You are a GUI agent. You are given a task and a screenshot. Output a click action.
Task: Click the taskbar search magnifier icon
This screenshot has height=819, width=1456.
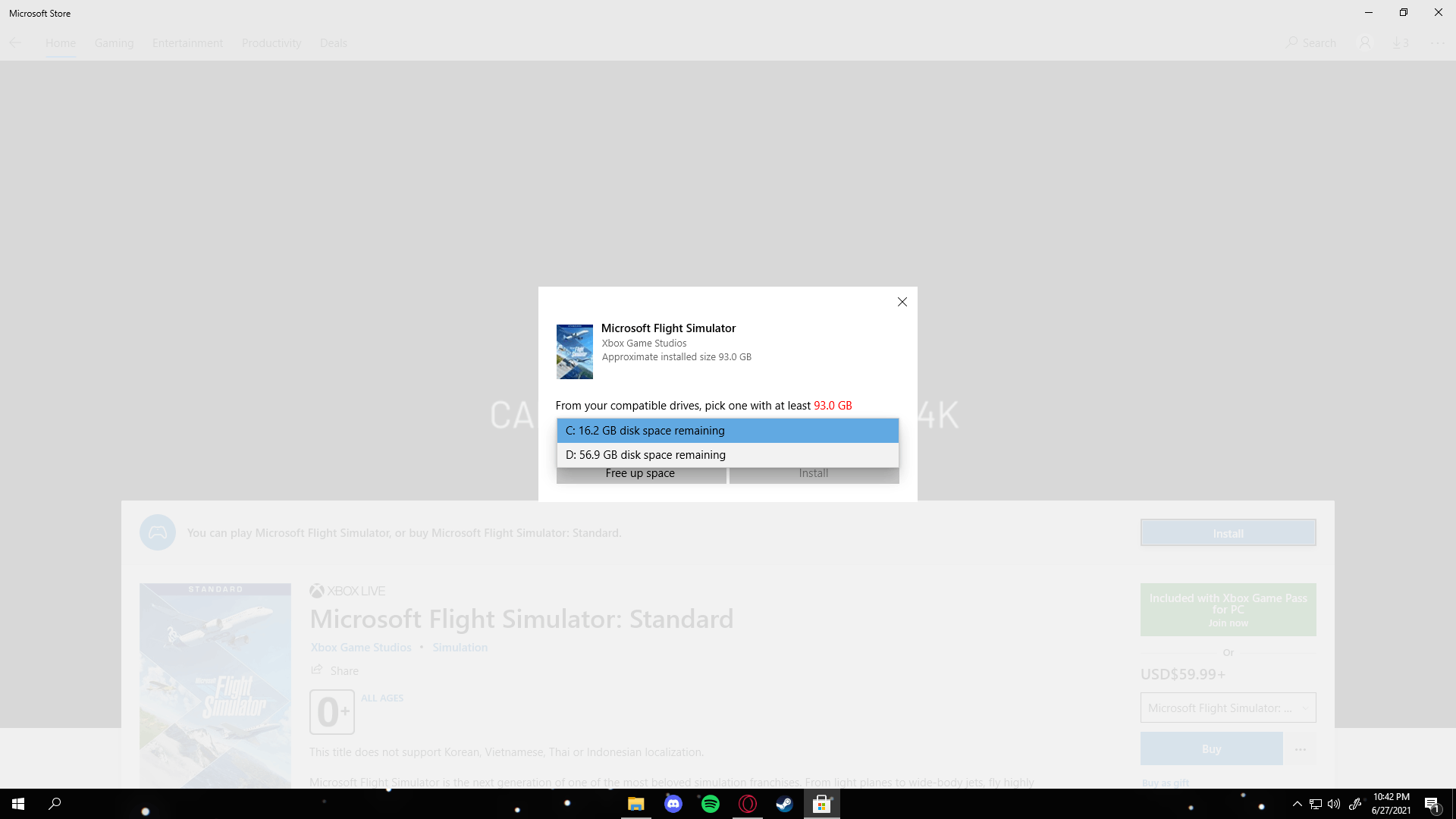(55, 804)
